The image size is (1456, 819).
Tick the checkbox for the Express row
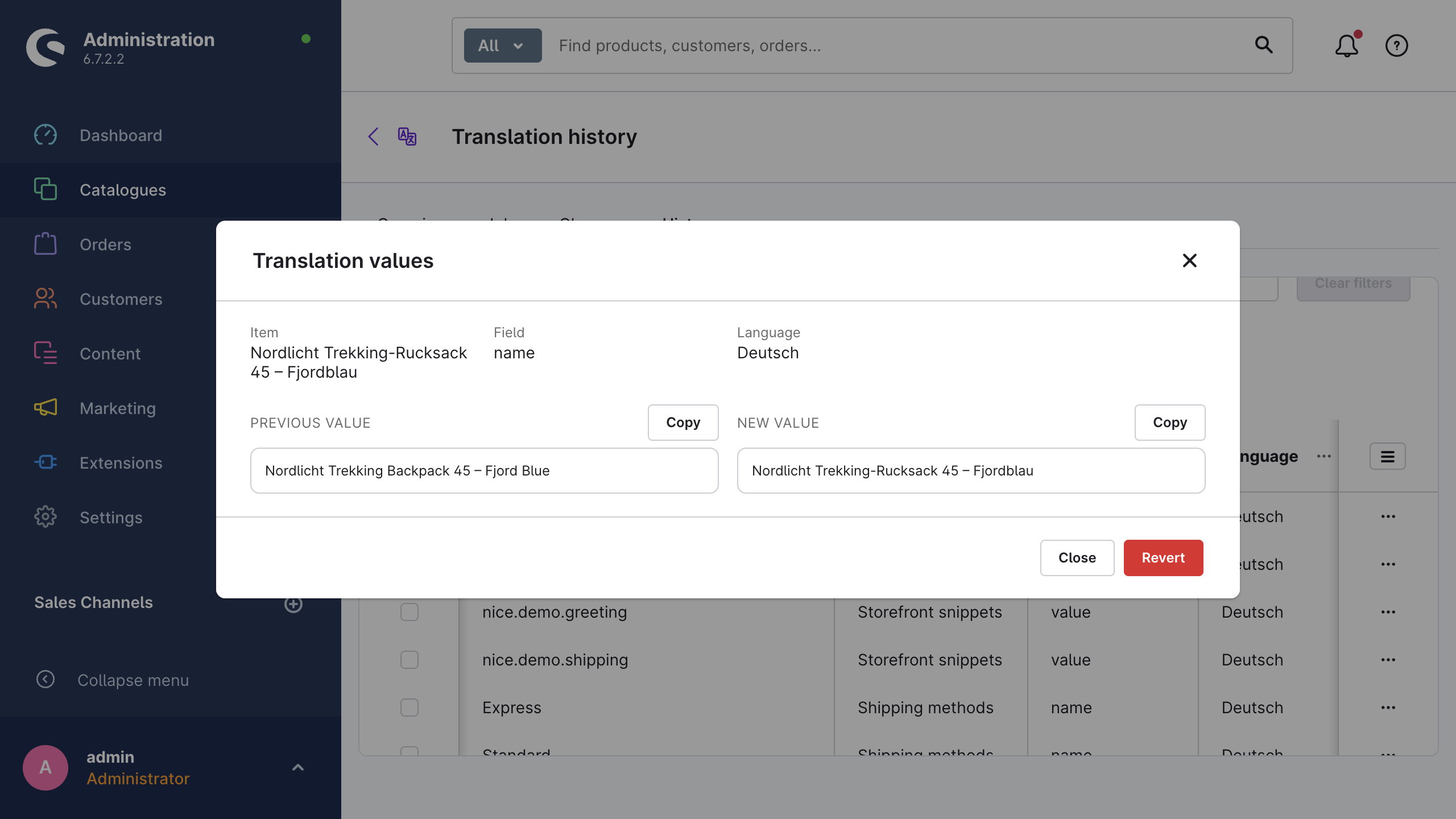pyautogui.click(x=409, y=708)
